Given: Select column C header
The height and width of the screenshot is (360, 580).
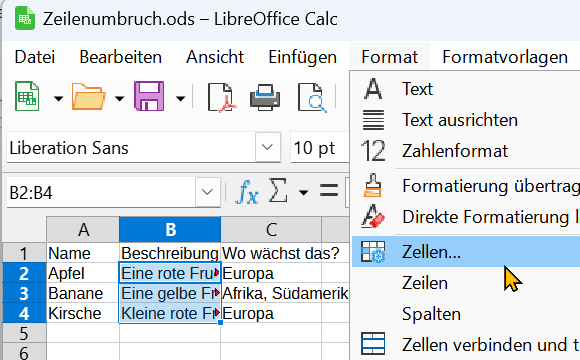Looking at the screenshot, I should (x=271, y=229).
